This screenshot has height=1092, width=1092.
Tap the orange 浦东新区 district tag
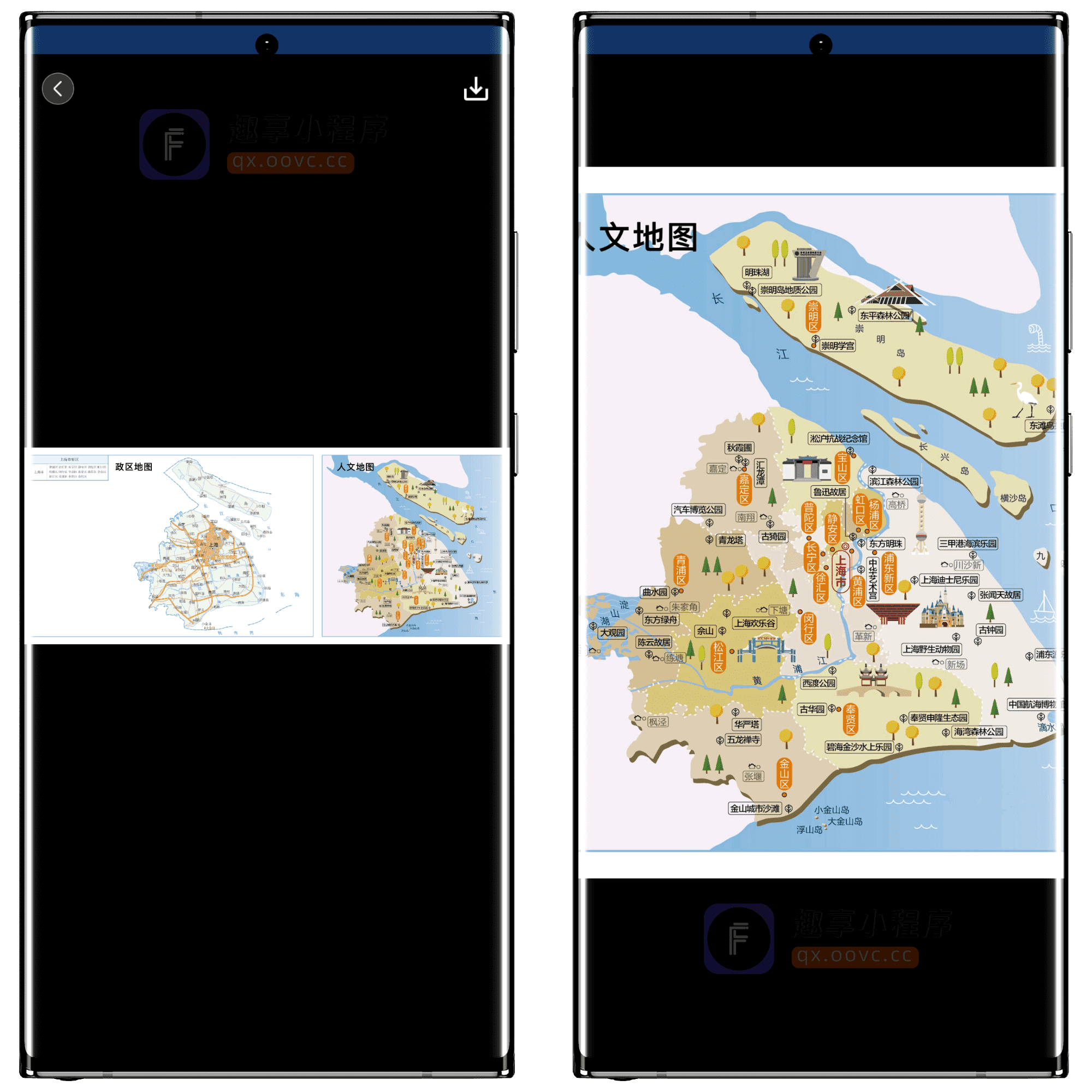(889, 574)
